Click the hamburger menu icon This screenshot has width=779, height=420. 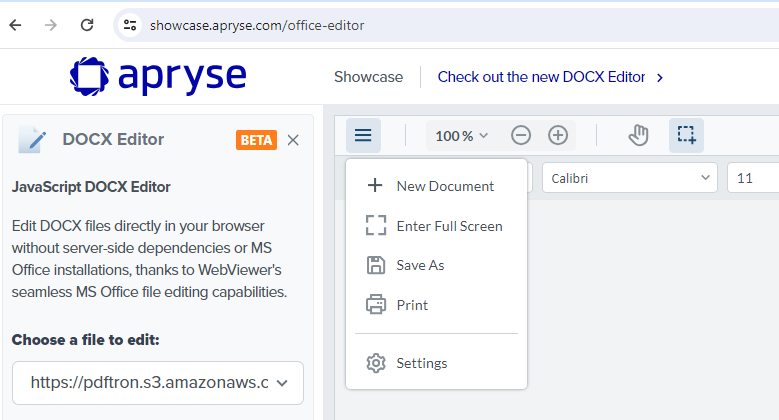pyautogui.click(x=363, y=135)
